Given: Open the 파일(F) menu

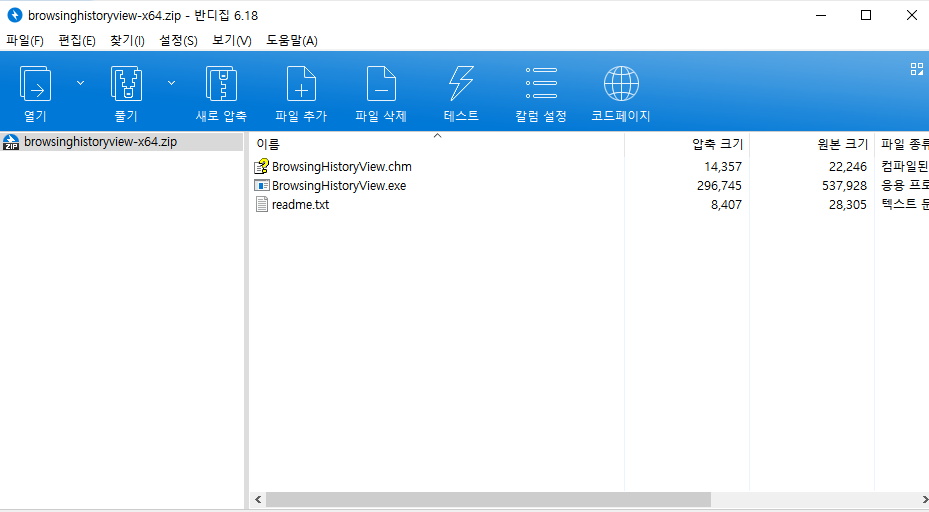Looking at the screenshot, I should pyautogui.click(x=25, y=40).
